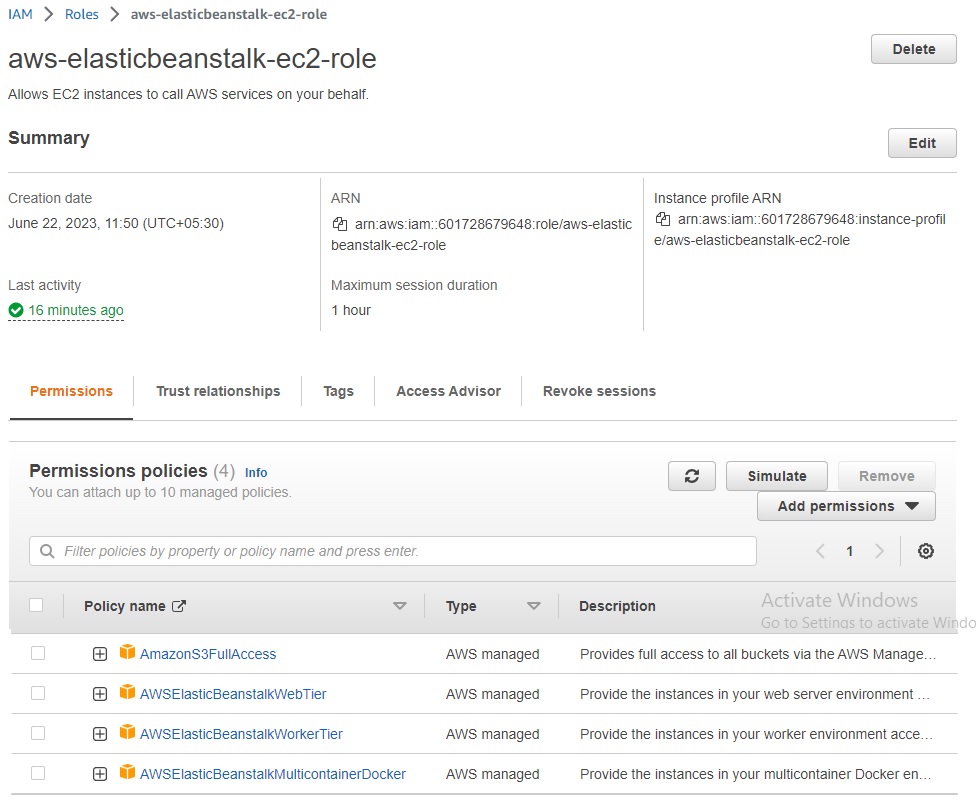The image size is (976, 802).
Task: Click green check last activity icon
Action: coord(16,309)
